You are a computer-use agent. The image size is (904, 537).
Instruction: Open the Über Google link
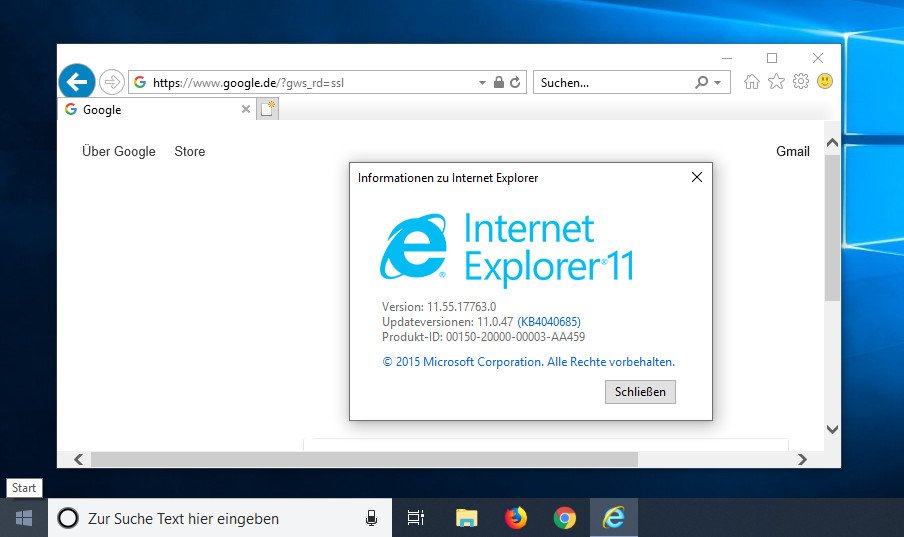pos(119,151)
